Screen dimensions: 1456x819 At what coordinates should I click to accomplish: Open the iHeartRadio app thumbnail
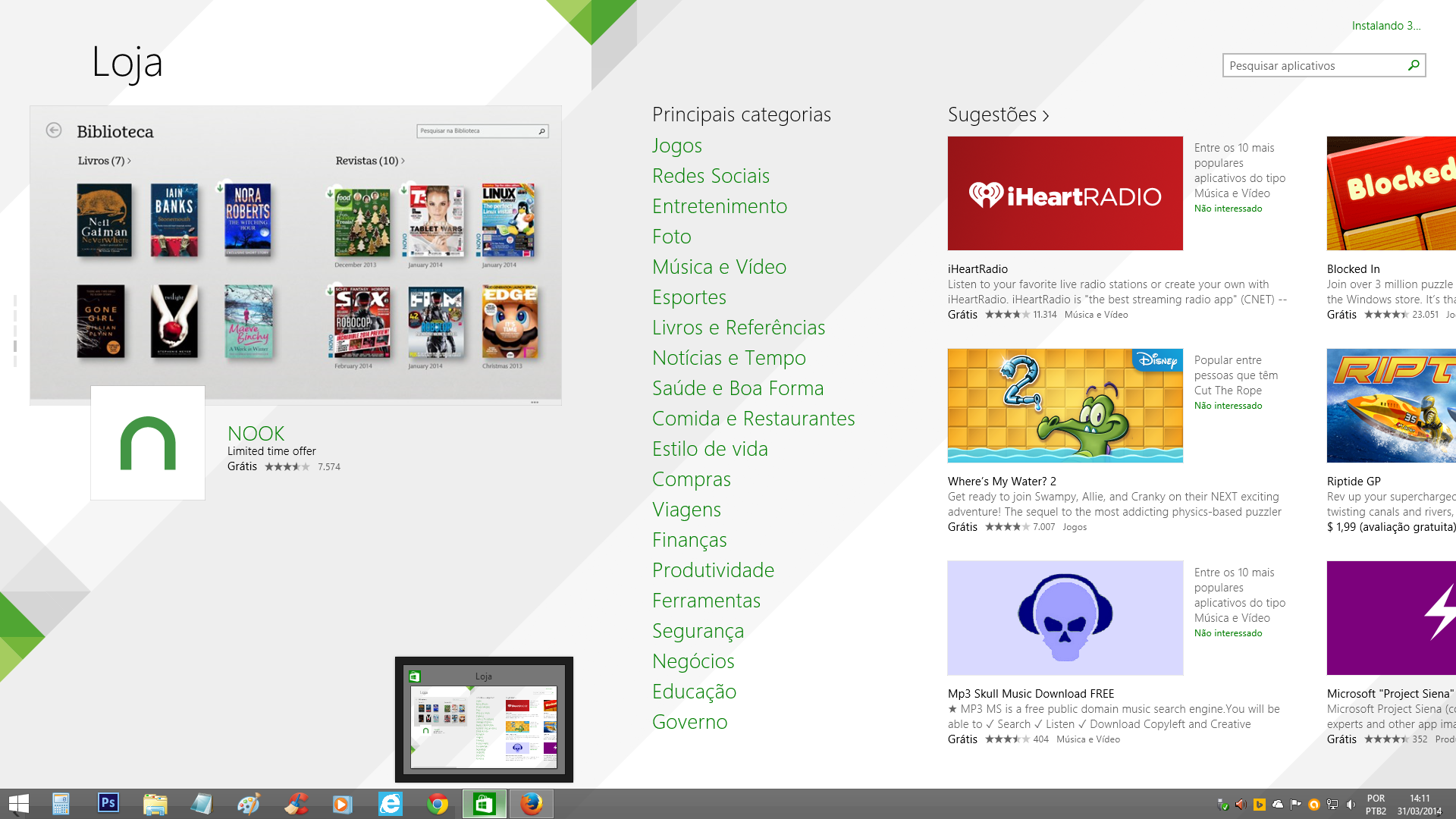[x=1065, y=193]
